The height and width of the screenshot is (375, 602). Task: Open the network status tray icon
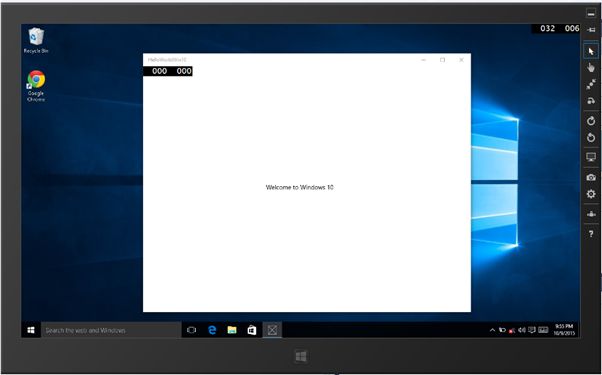[x=512, y=330]
